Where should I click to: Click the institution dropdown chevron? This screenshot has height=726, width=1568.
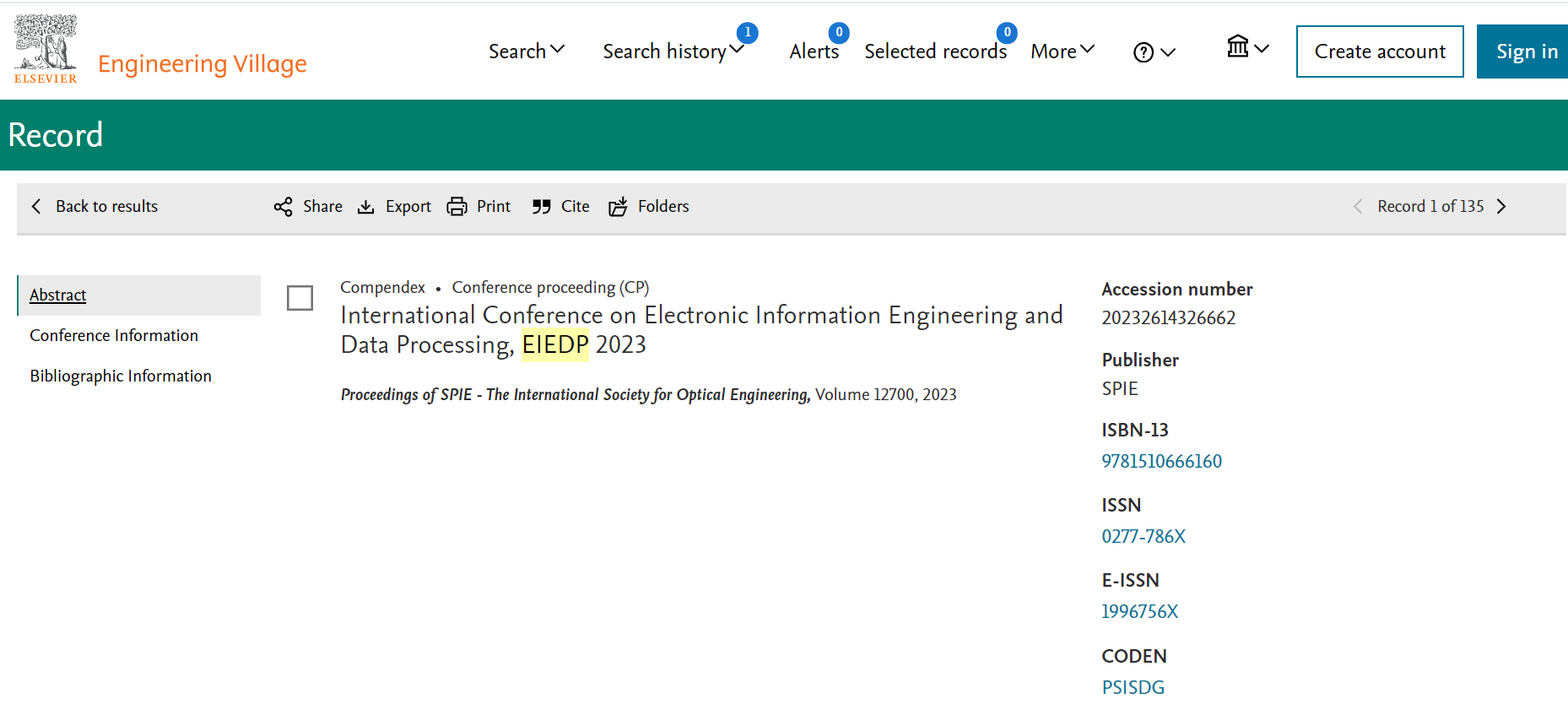point(1262,49)
